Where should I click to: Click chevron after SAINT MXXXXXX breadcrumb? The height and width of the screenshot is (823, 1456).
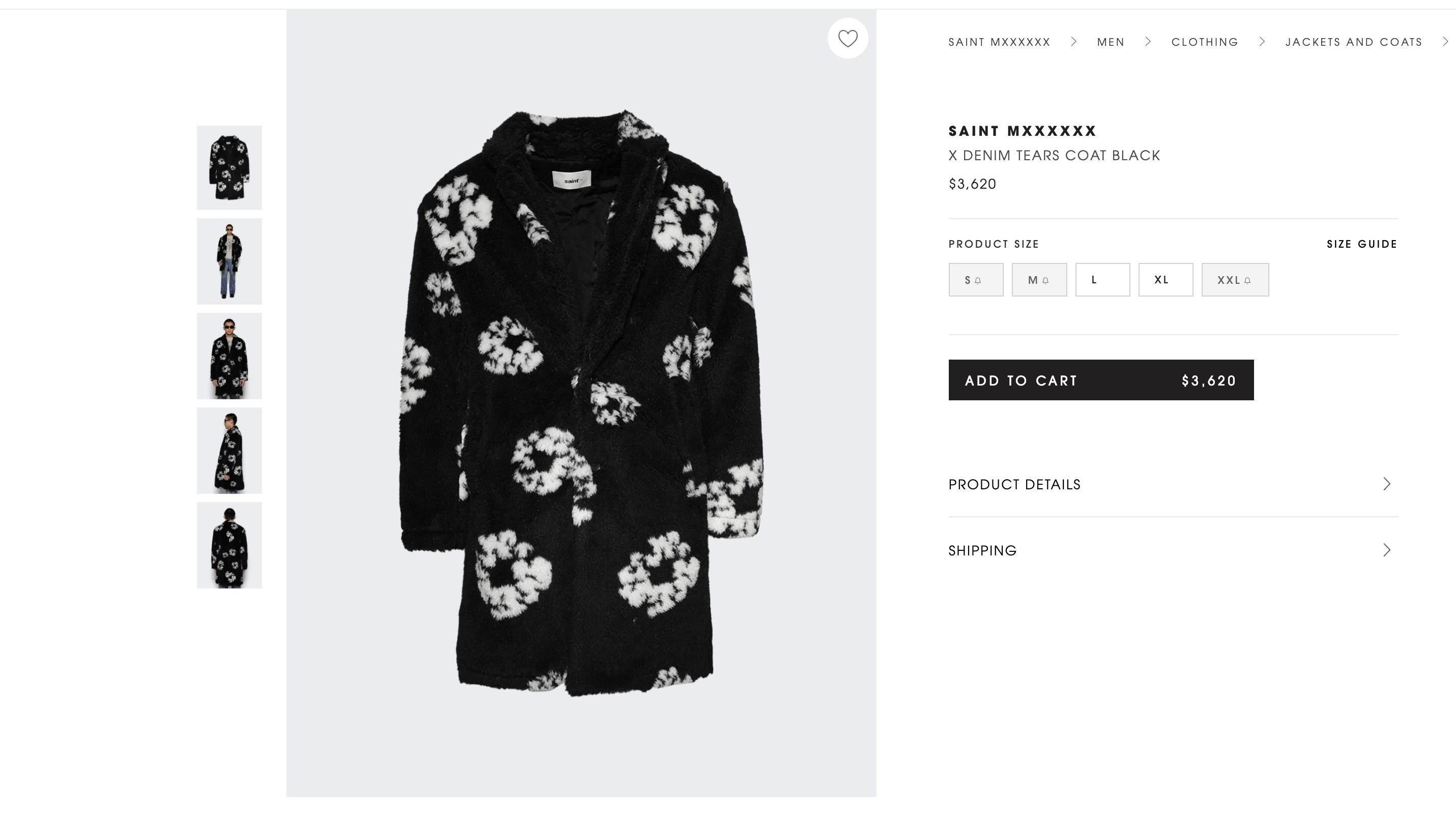click(x=1073, y=41)
